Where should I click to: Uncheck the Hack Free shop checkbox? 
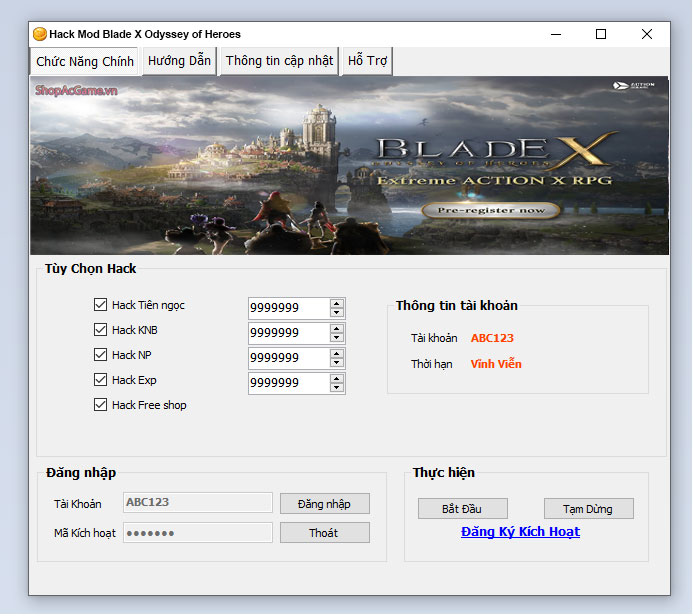[x=100, y=405]
